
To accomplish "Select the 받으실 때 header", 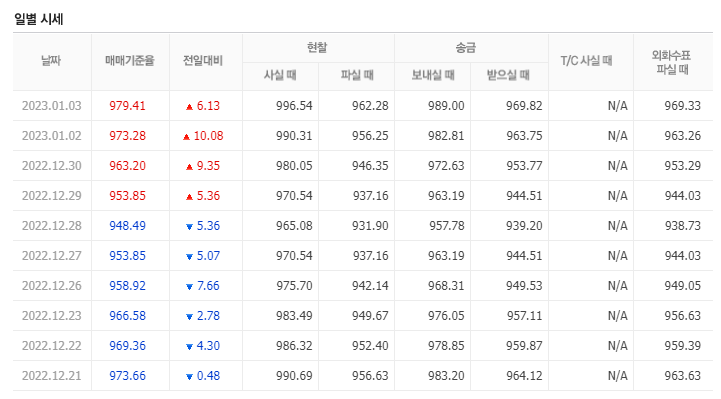I will point(508,75).
